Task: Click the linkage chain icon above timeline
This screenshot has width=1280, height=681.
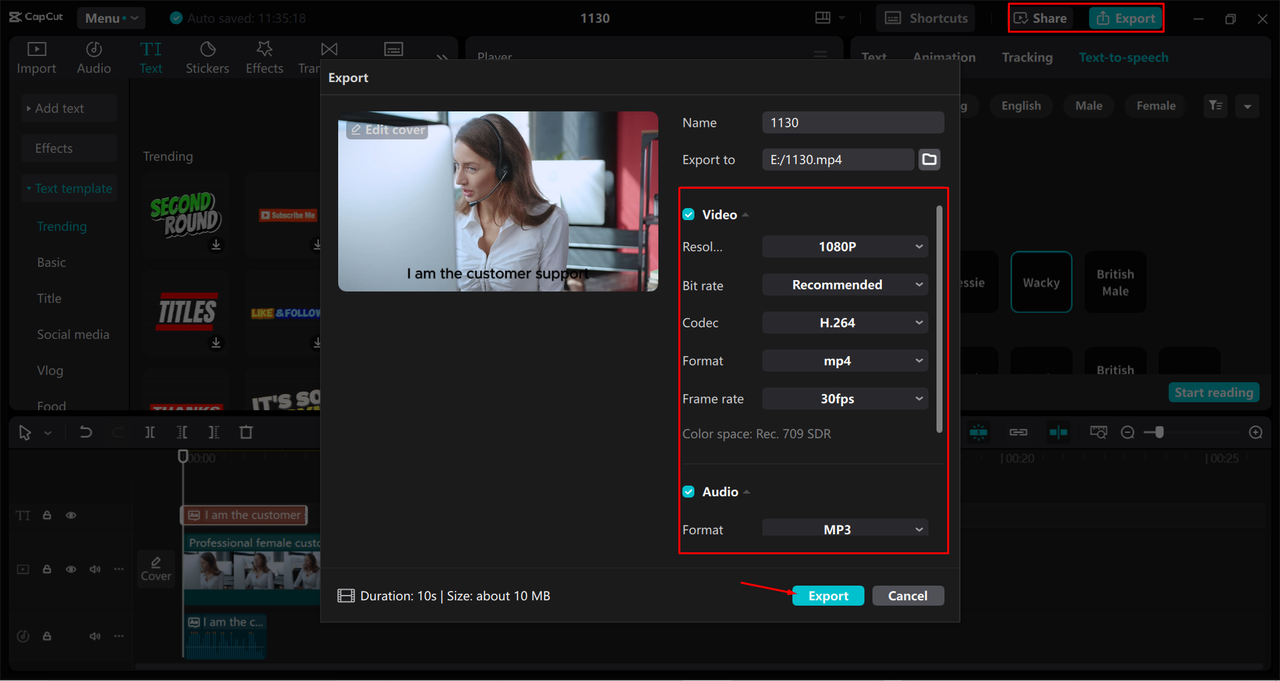Action: click(x=1018, y=432)
